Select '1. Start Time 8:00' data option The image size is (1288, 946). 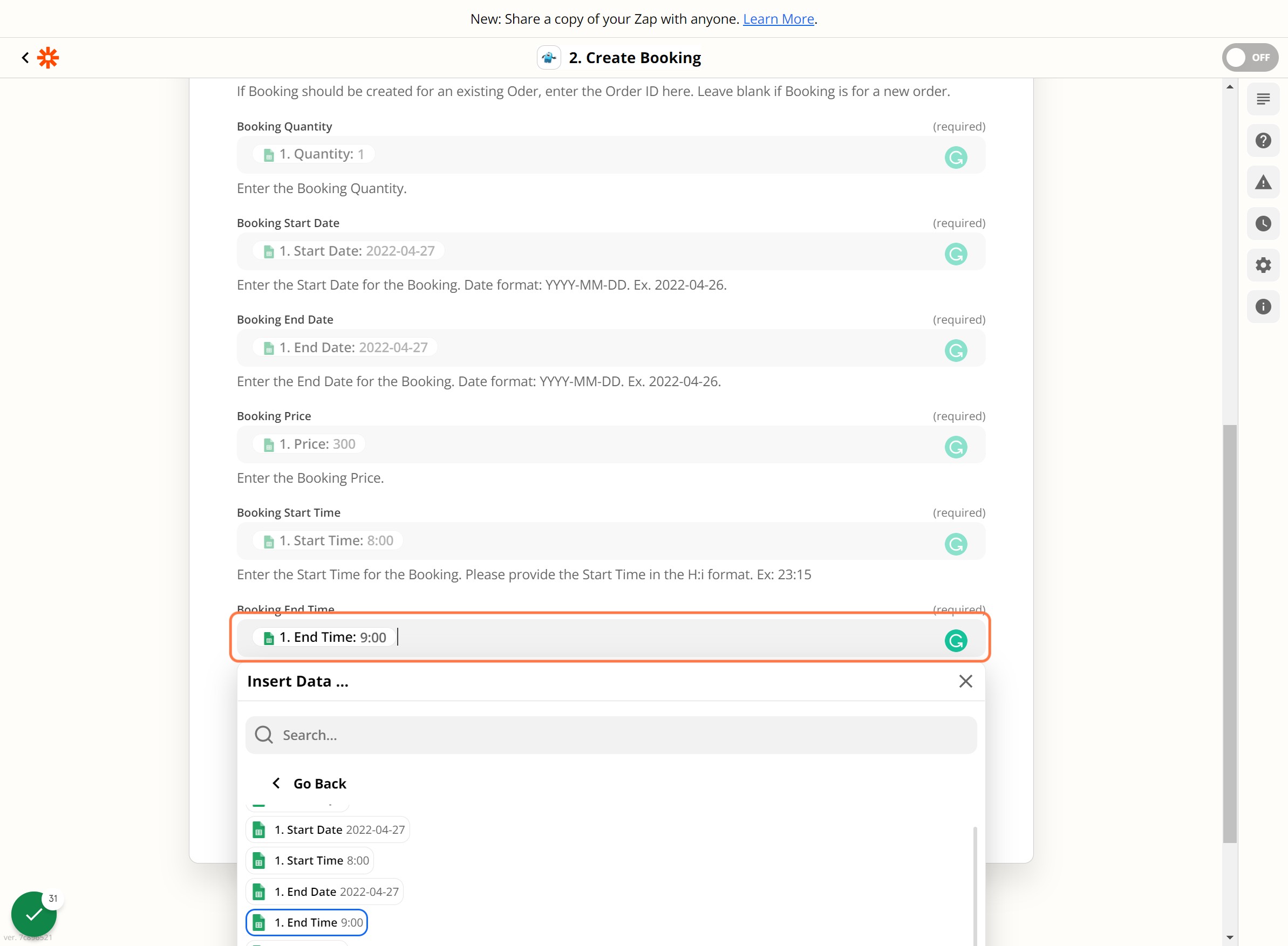pos(310,861)
